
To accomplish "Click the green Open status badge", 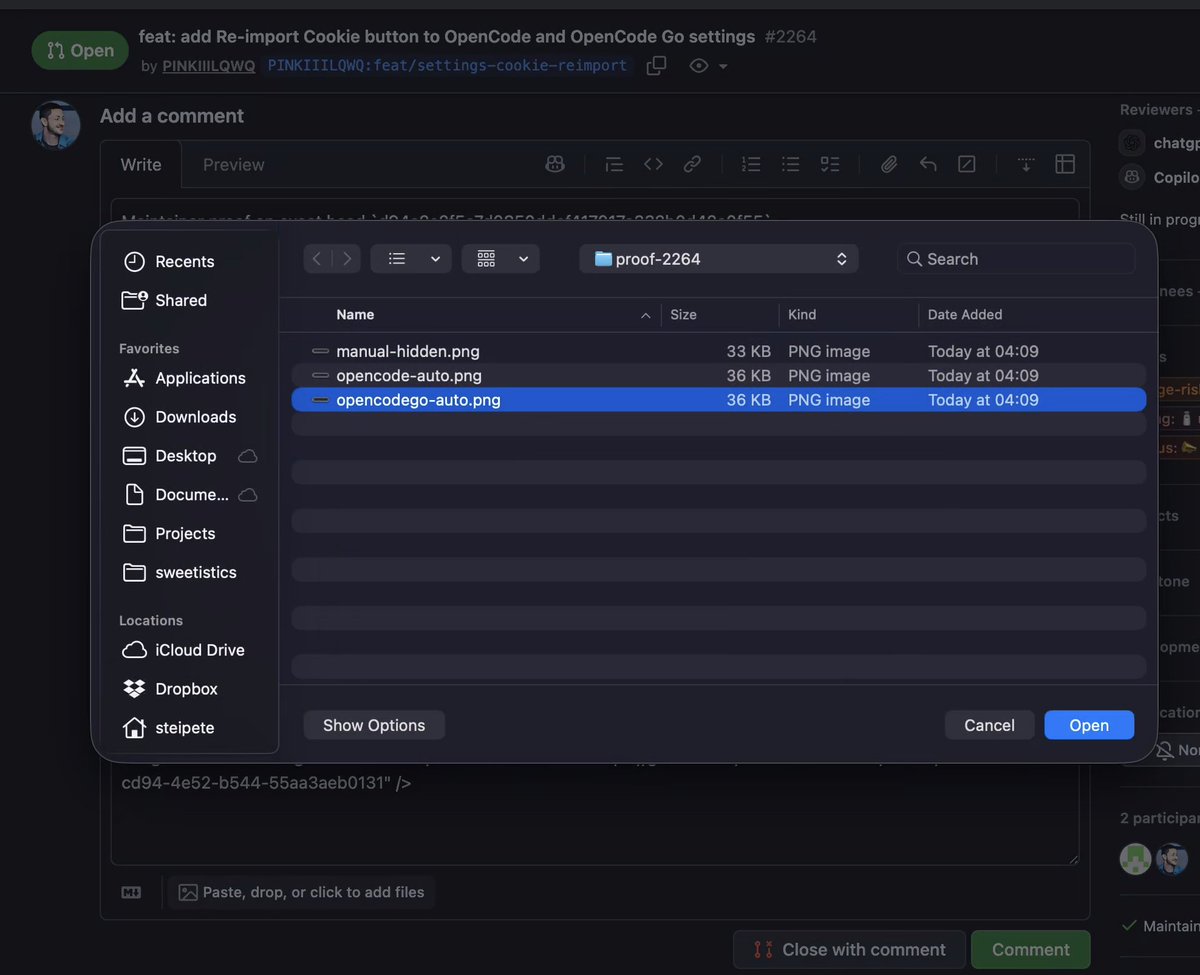I will [80, 50].
